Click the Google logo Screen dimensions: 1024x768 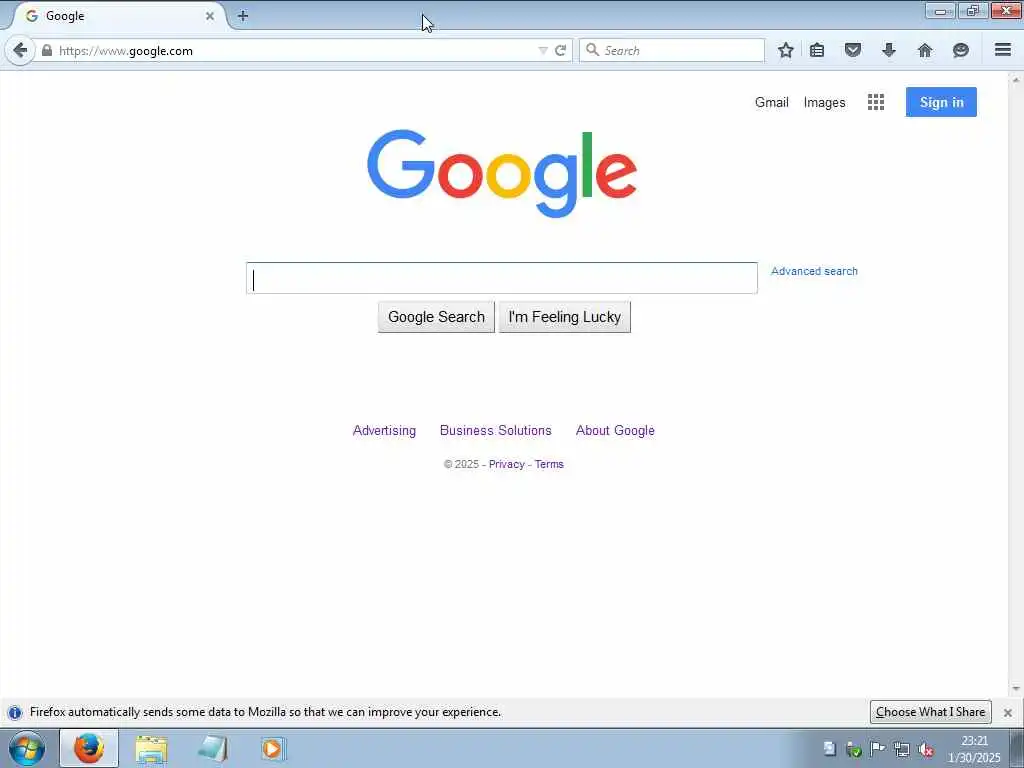pyautogui.click(x=502, y=173)
